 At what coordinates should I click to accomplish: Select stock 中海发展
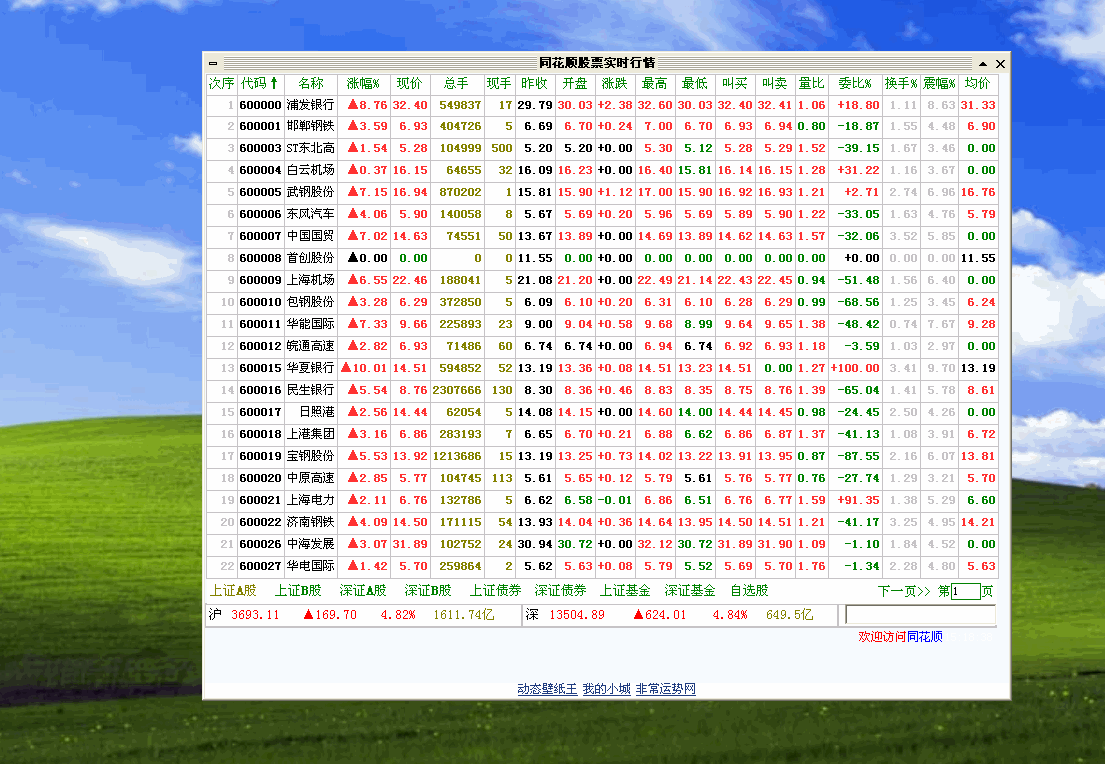tap(311, 544)
